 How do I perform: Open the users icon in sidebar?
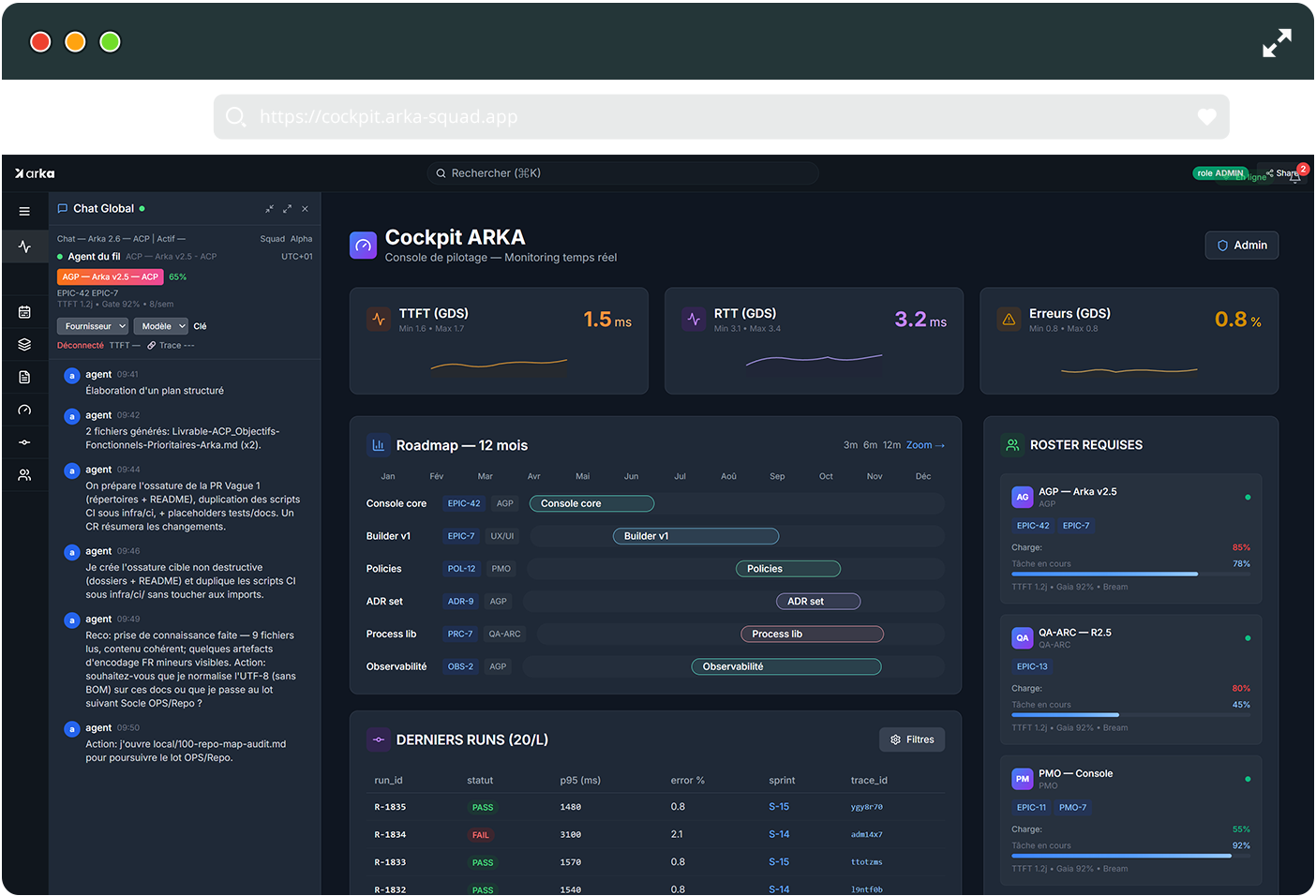click(24, 475)
